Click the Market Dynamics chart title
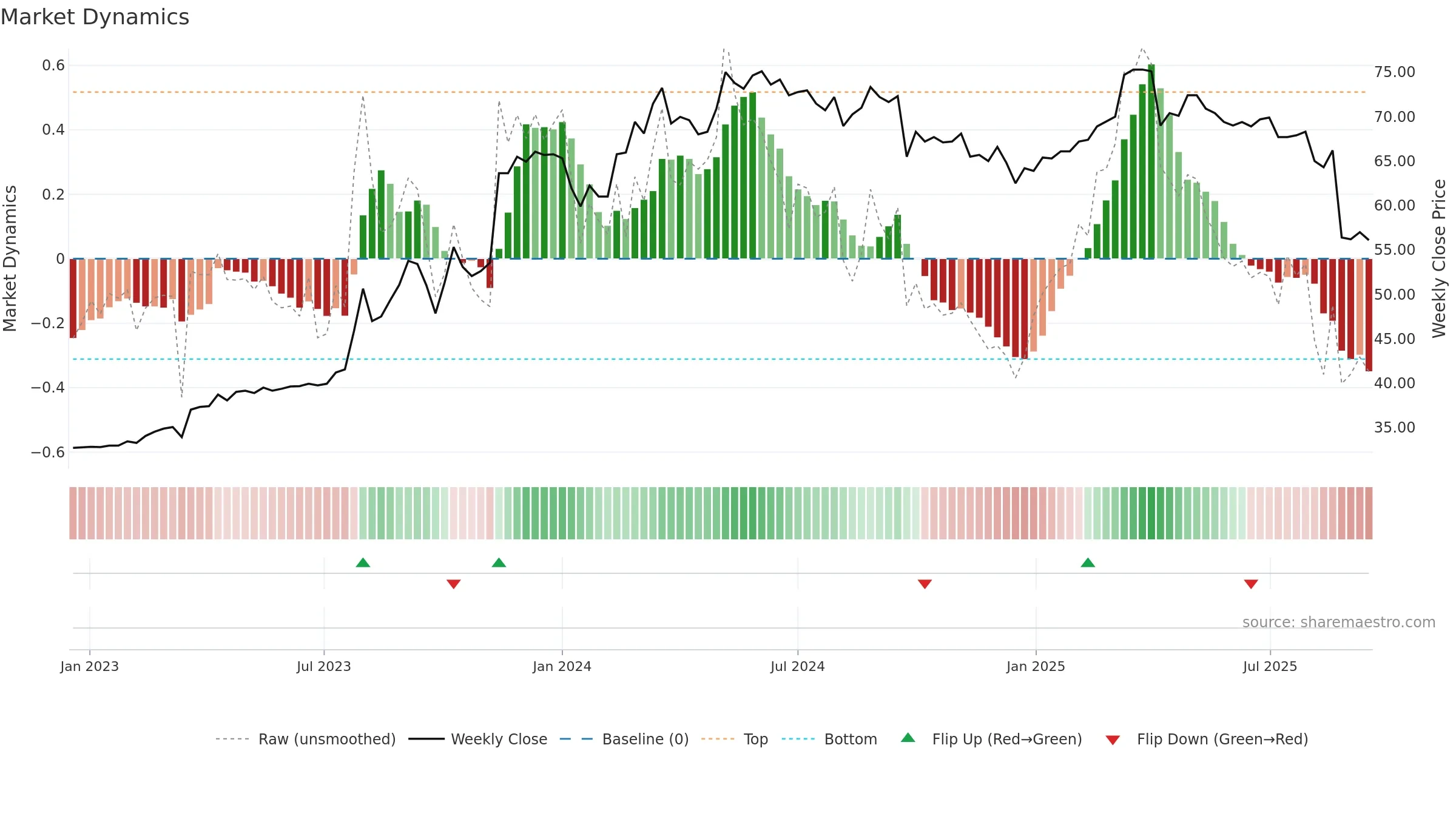1456x819 pixels. pyautogui.click(x=95, y=17)
